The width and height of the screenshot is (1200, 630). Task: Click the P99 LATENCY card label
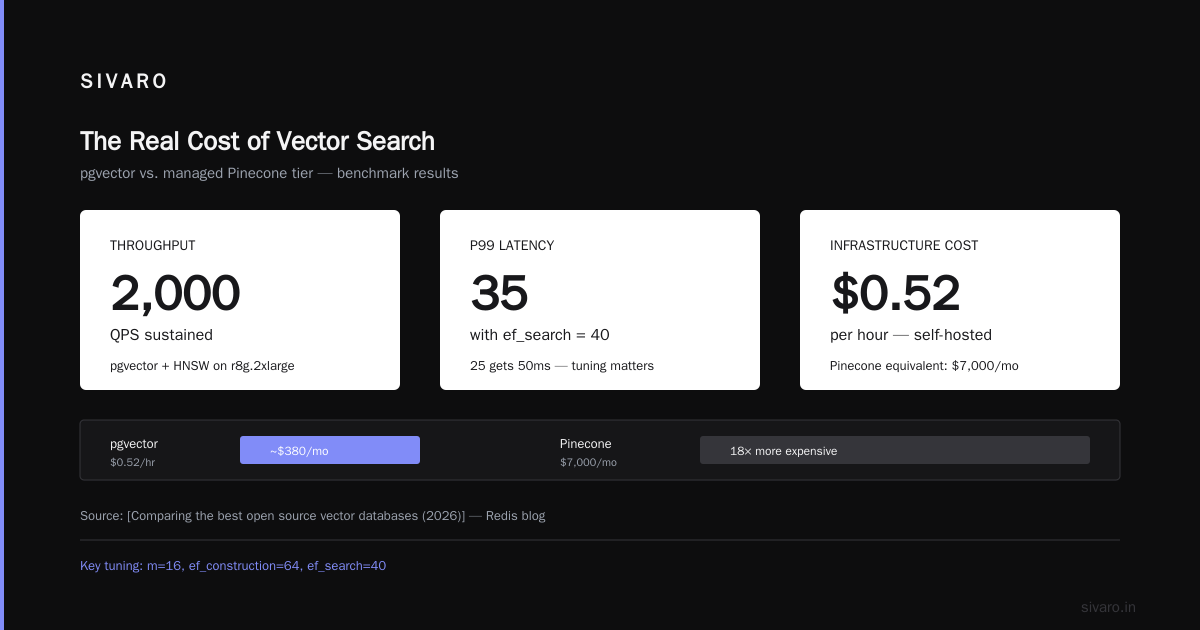tap(512, 245)
